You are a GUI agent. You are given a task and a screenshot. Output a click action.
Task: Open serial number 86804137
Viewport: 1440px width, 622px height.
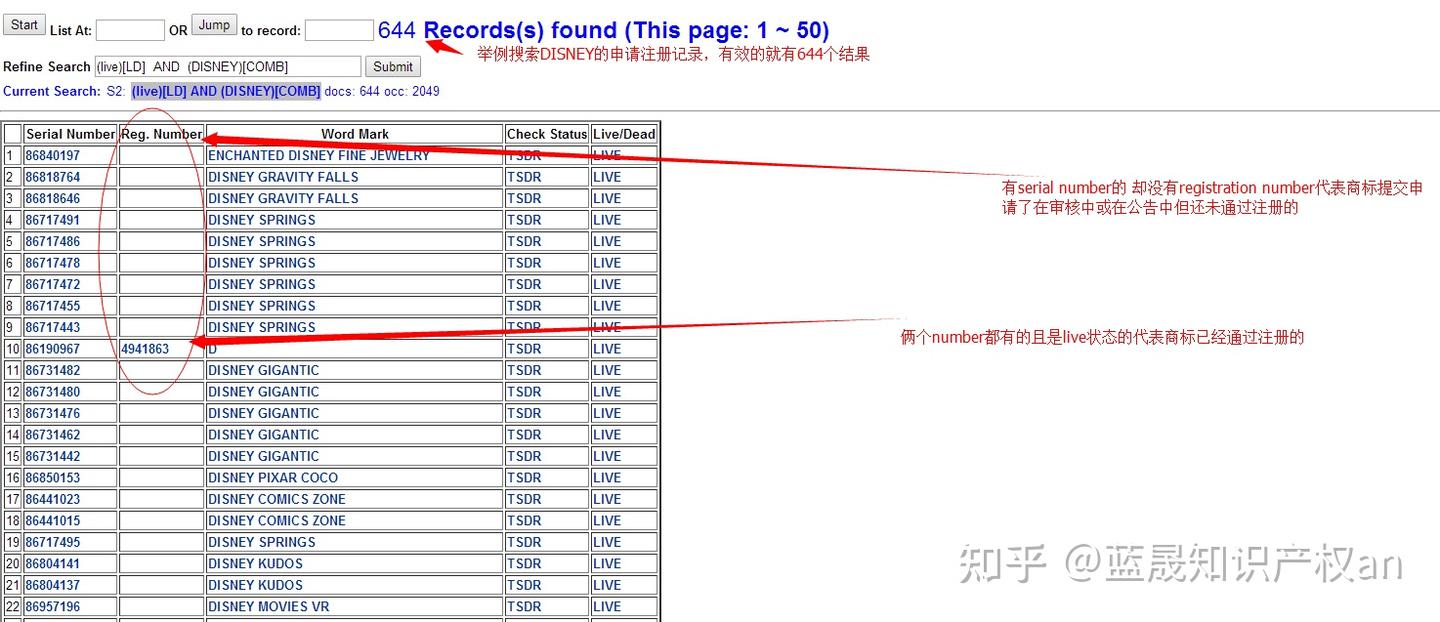tap(53, 585)
